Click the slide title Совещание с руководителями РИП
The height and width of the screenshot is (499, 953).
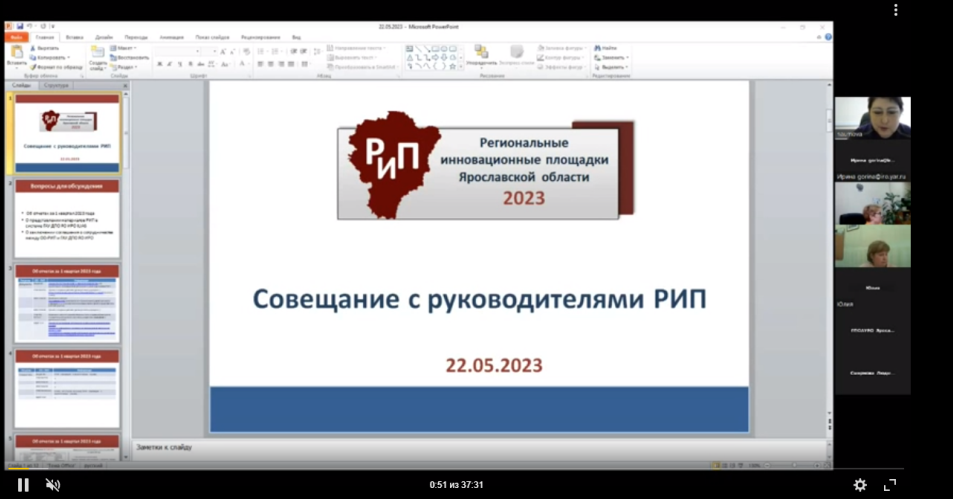coord(480,299)
